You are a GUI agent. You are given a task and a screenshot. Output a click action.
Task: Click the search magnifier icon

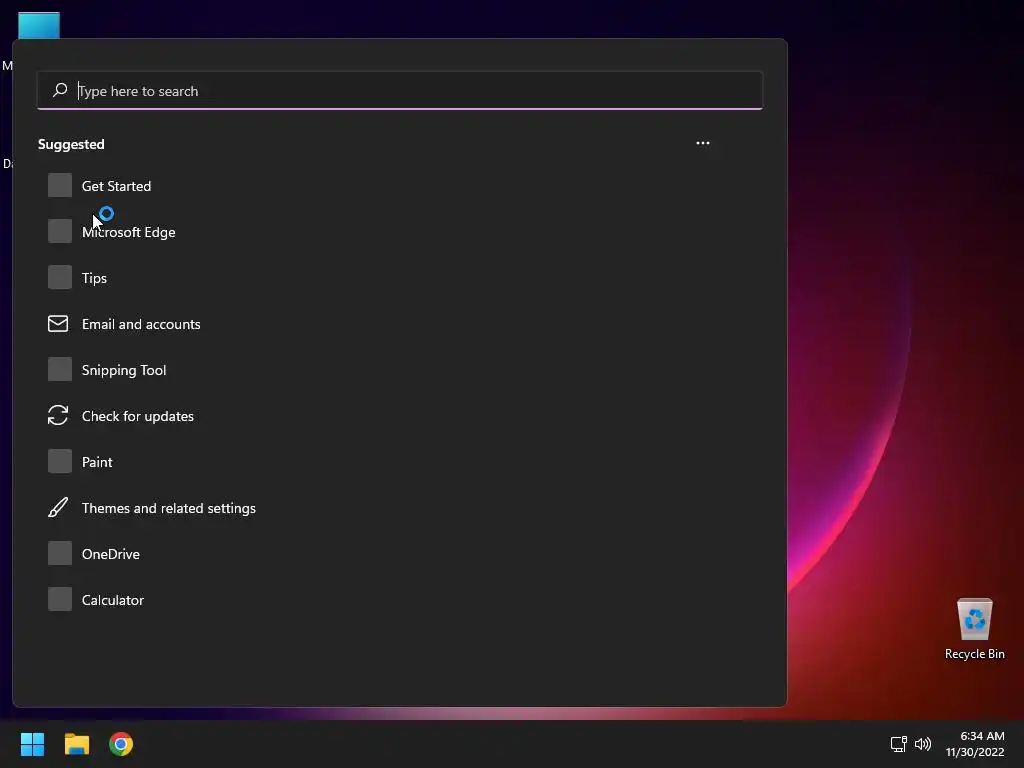click(x=60, y=89)
